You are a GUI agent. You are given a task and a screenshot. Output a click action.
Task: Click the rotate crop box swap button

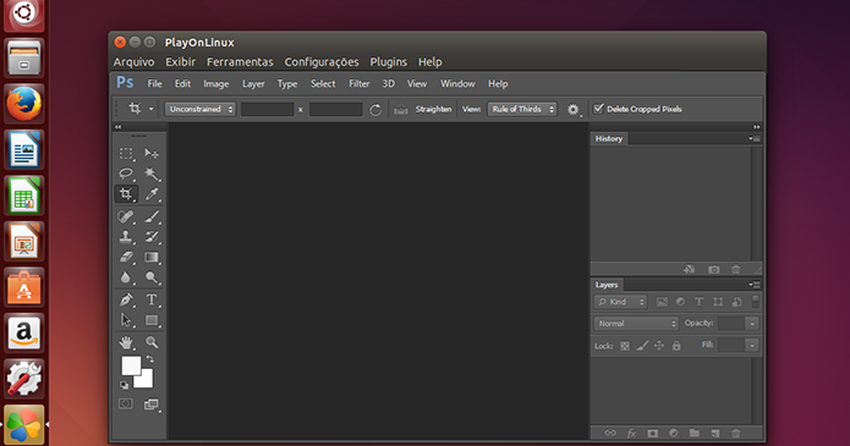click(375, 109)
